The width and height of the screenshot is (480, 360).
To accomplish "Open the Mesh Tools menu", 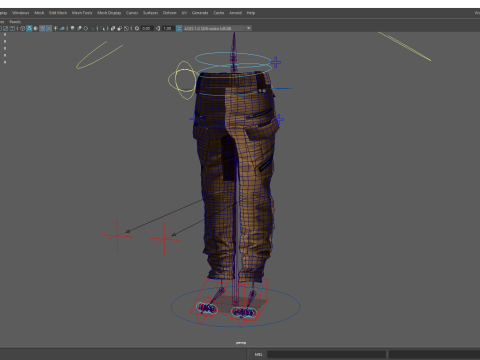I will tap(82, 13).
